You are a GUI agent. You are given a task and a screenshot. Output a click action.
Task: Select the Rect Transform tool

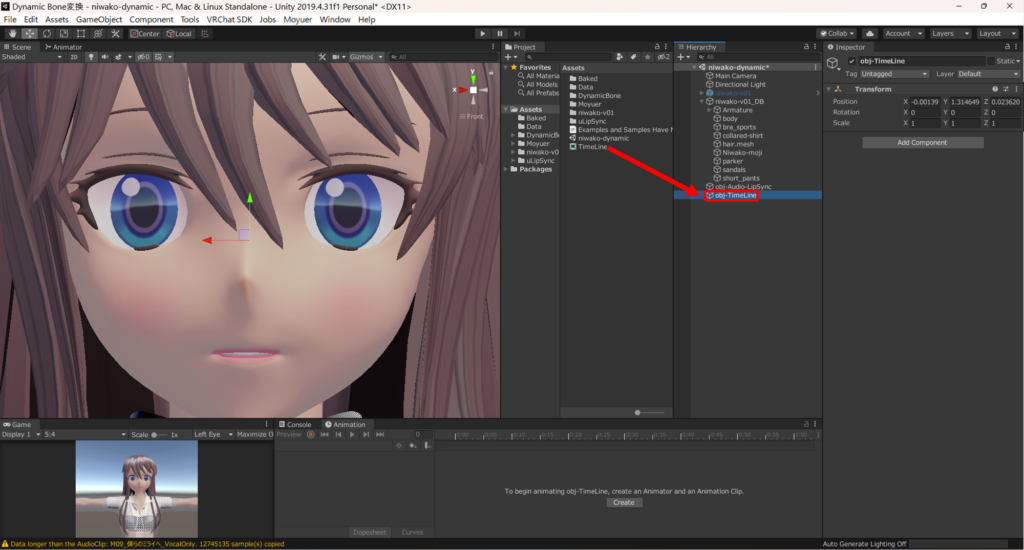[80, 33]
